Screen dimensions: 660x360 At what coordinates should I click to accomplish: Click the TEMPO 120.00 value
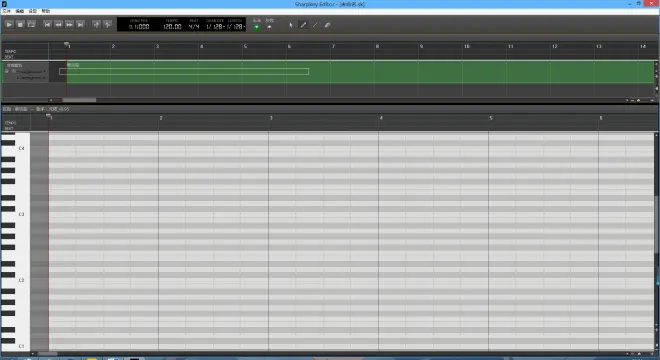click(172, 27)
